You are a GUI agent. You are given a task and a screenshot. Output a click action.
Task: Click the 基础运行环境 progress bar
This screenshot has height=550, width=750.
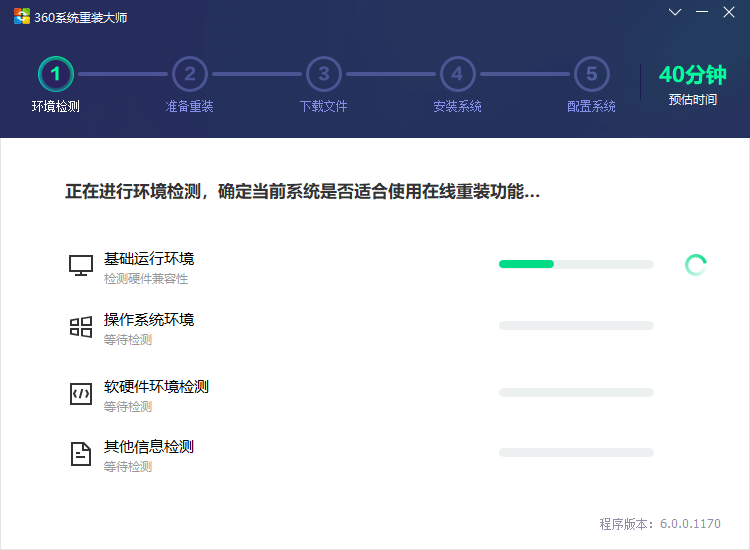[576, 264]
